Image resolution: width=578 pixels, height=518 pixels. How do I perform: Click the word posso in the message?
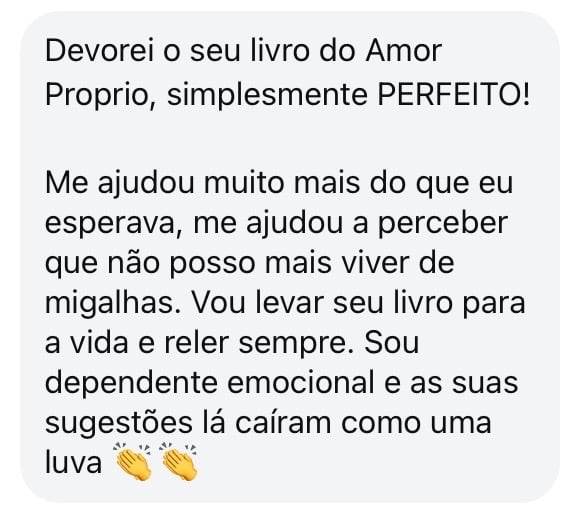(213, 264)
